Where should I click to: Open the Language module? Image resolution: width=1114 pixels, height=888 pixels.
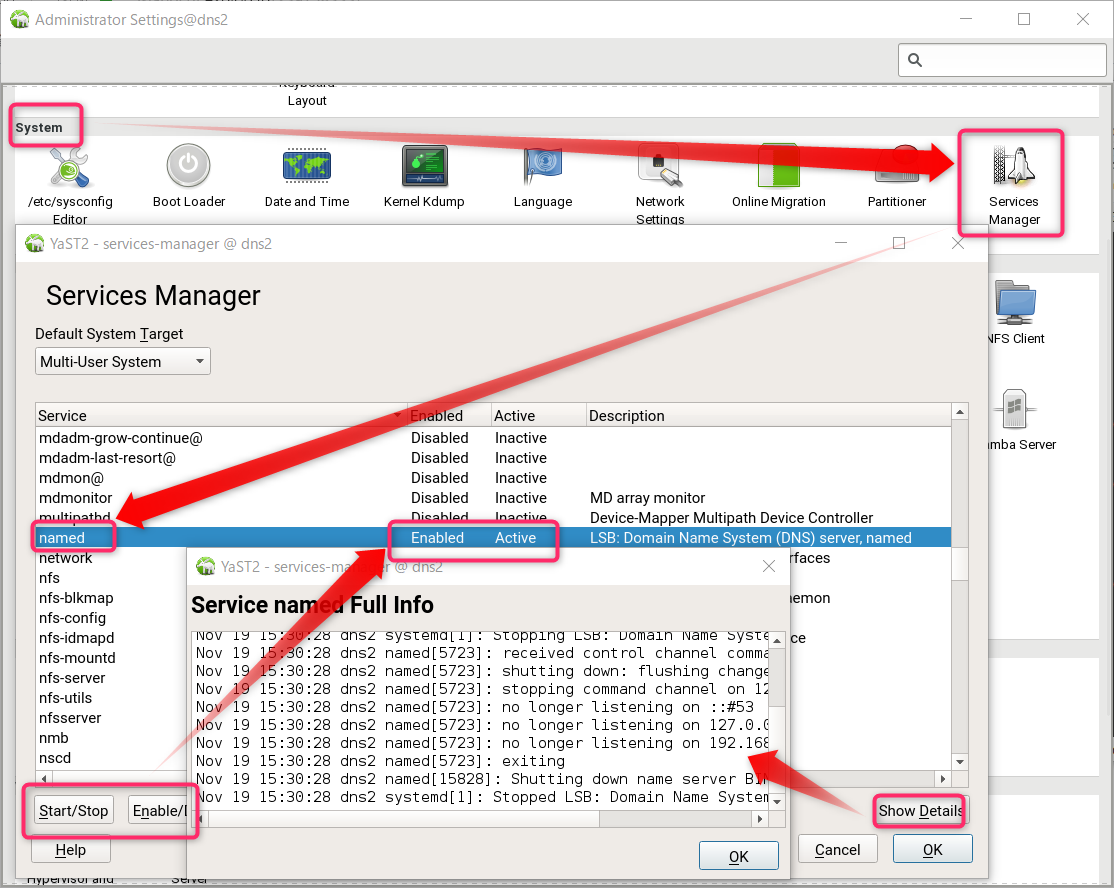(543, 166)
